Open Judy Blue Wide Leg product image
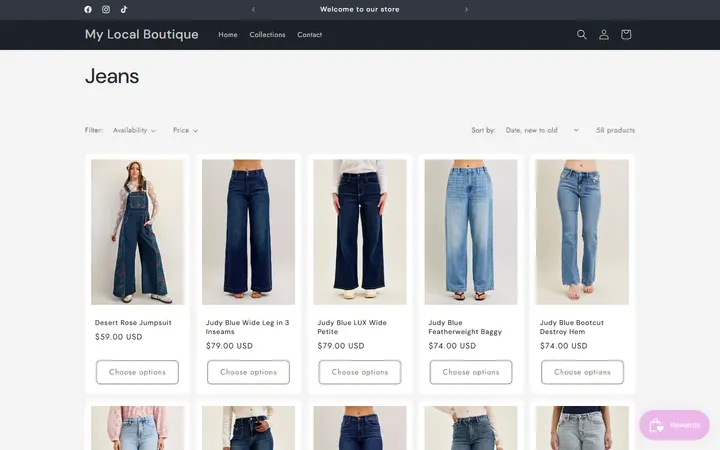Screen dimensions: 720x450 coord(248,232)
